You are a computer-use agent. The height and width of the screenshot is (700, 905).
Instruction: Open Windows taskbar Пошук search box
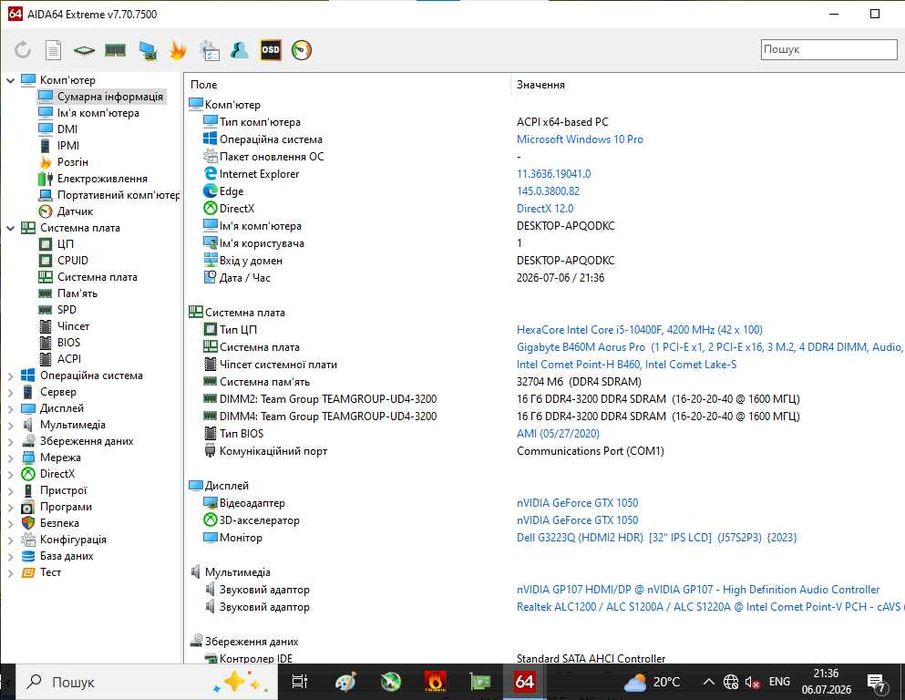point(145,682)
